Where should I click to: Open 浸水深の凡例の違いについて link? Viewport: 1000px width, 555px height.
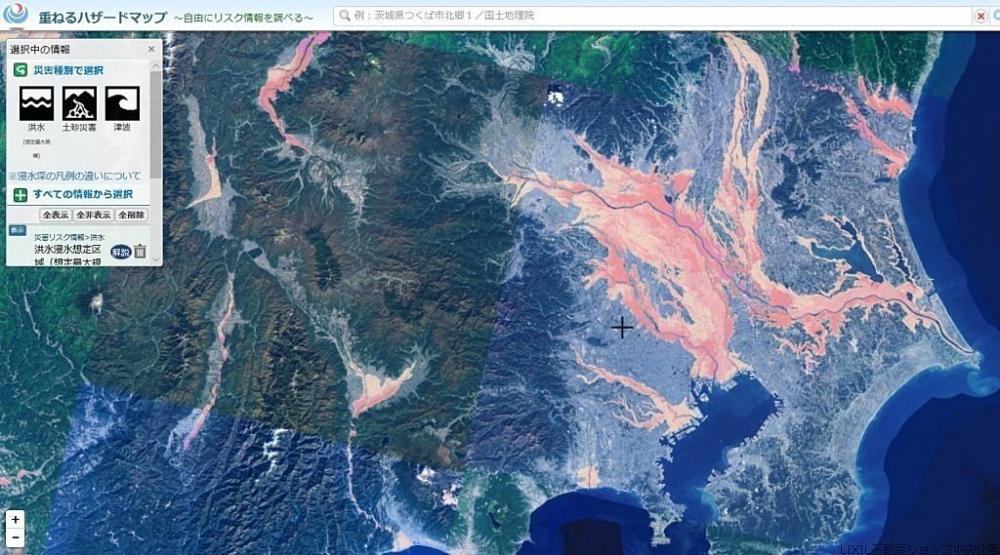coord(75,175)
